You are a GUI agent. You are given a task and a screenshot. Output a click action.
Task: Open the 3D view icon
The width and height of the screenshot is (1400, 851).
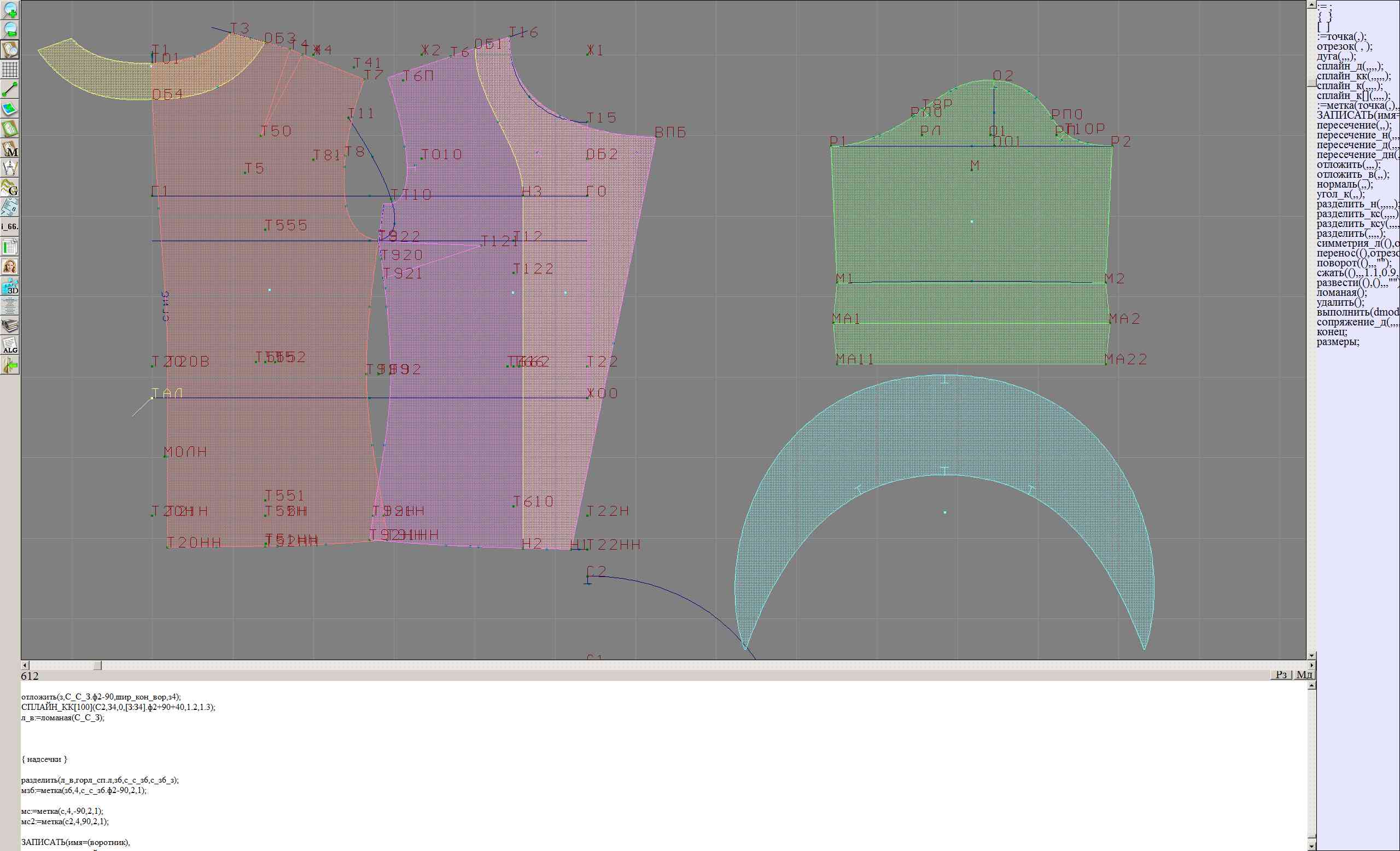[x=10, y=287]
